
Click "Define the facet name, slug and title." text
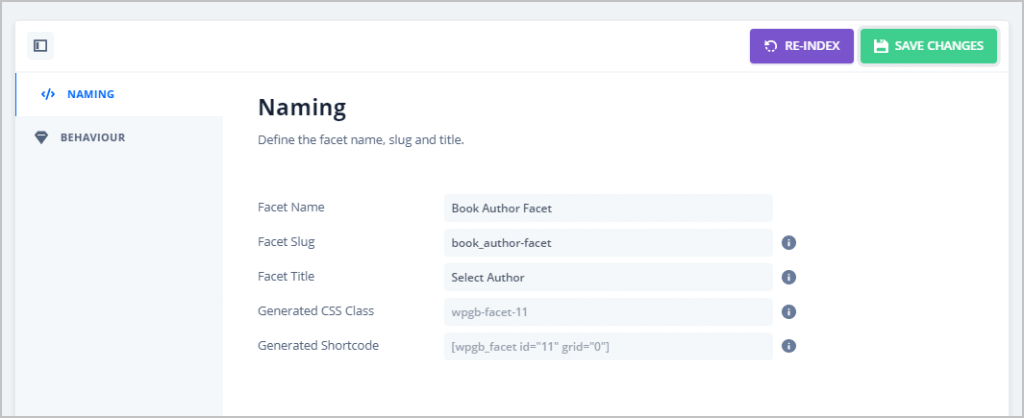360,140
